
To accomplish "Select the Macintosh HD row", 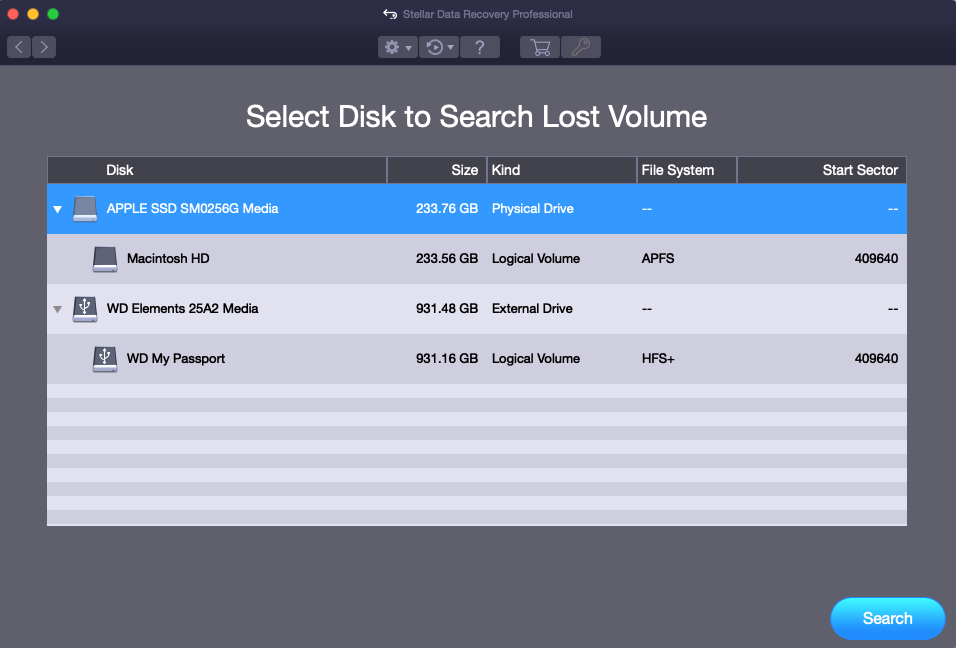I will point(477,258).
